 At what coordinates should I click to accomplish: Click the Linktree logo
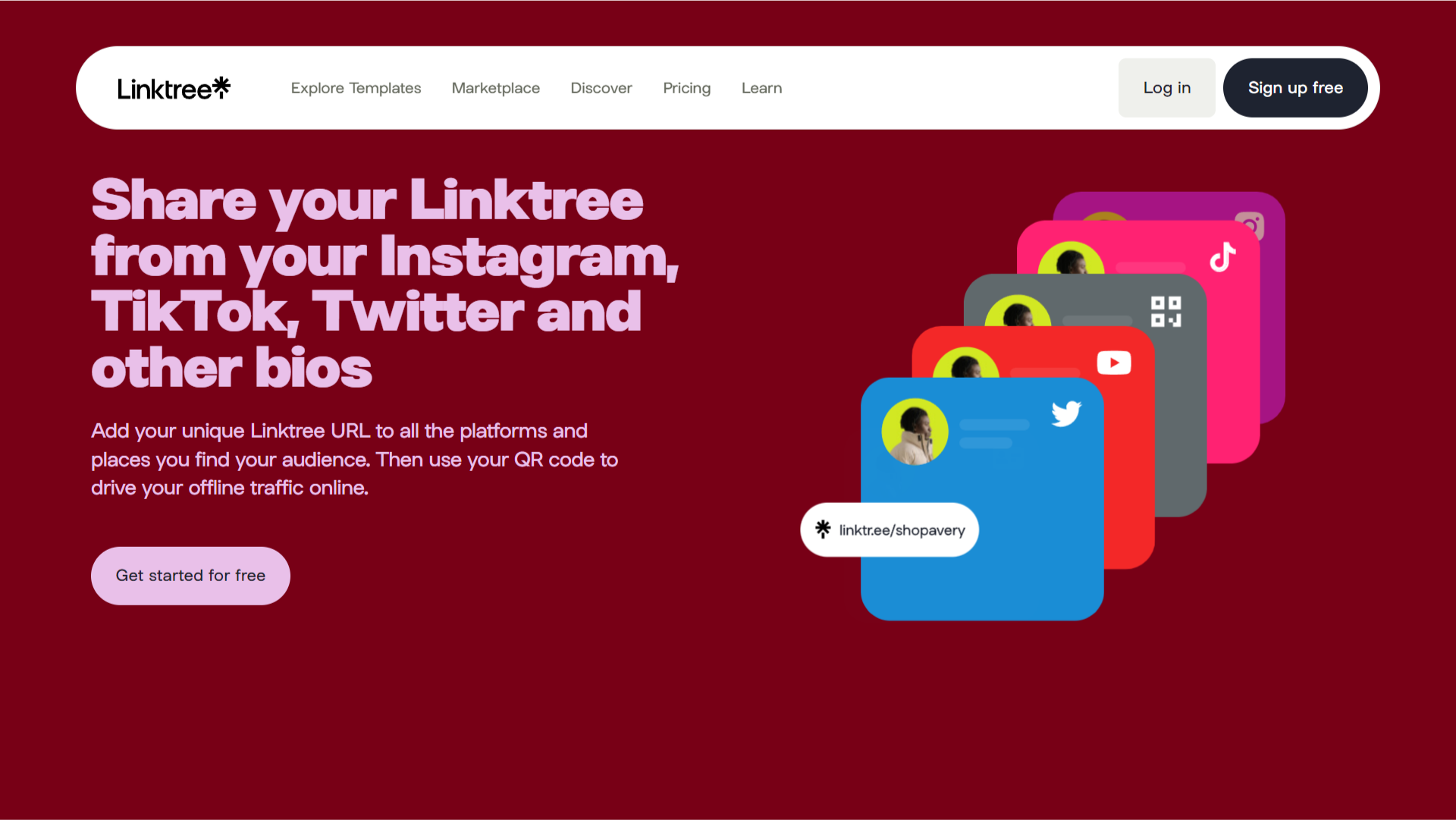(174, 89)
